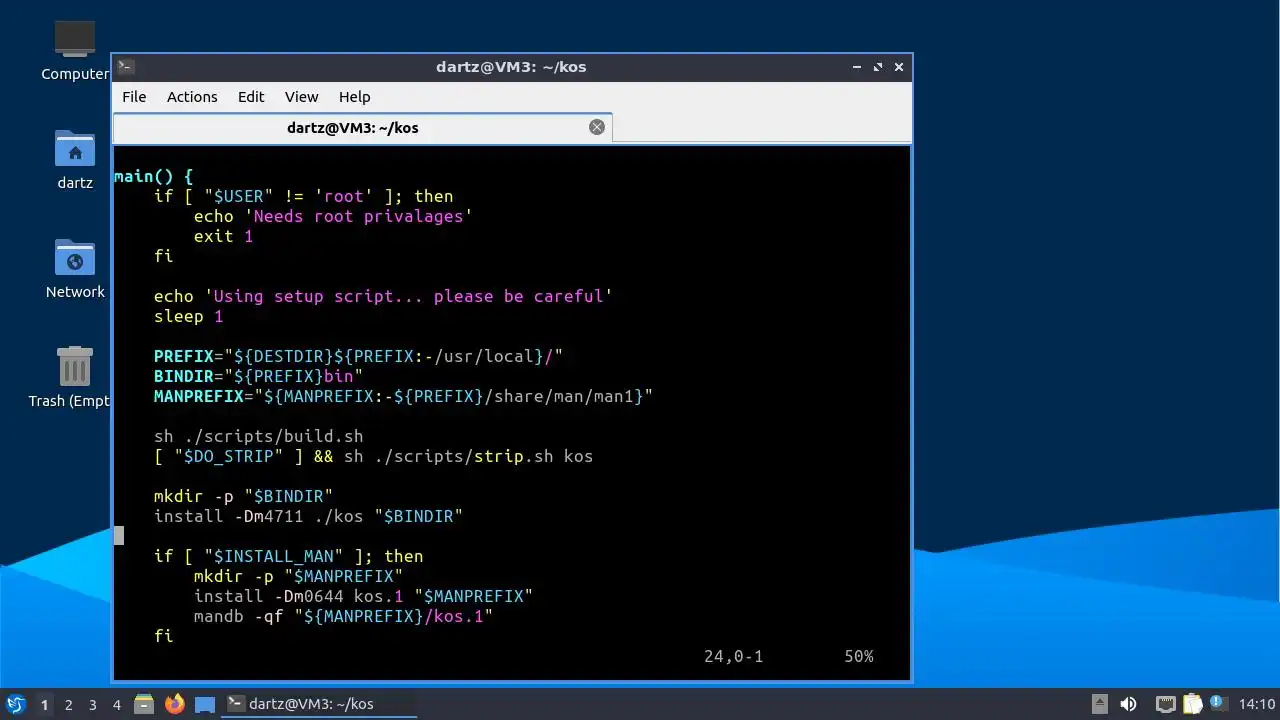Open the File menu in terminal

pyautogui.click(x=134, y=97)
